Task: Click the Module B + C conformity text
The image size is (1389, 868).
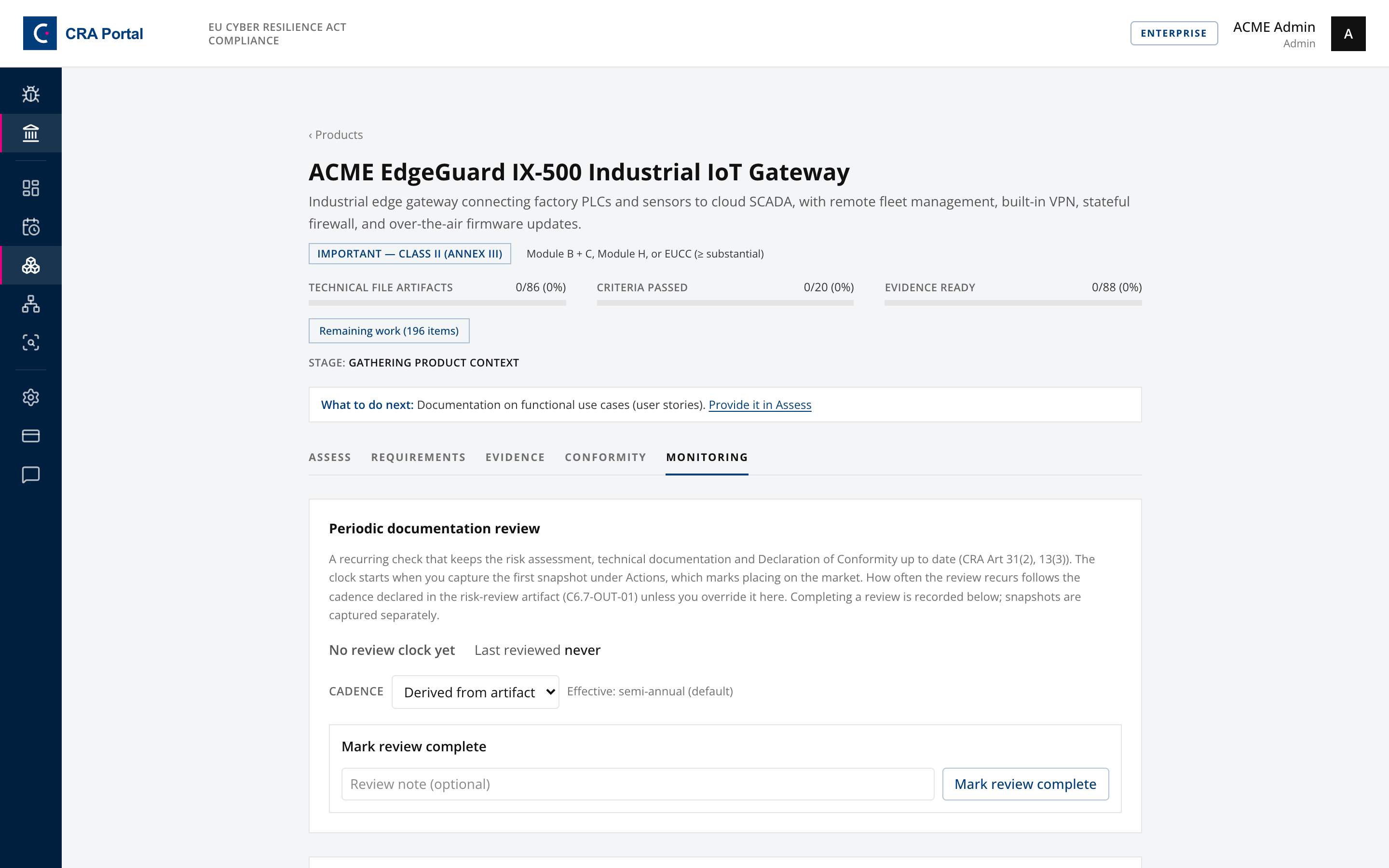Action: (x=645, y=254)
